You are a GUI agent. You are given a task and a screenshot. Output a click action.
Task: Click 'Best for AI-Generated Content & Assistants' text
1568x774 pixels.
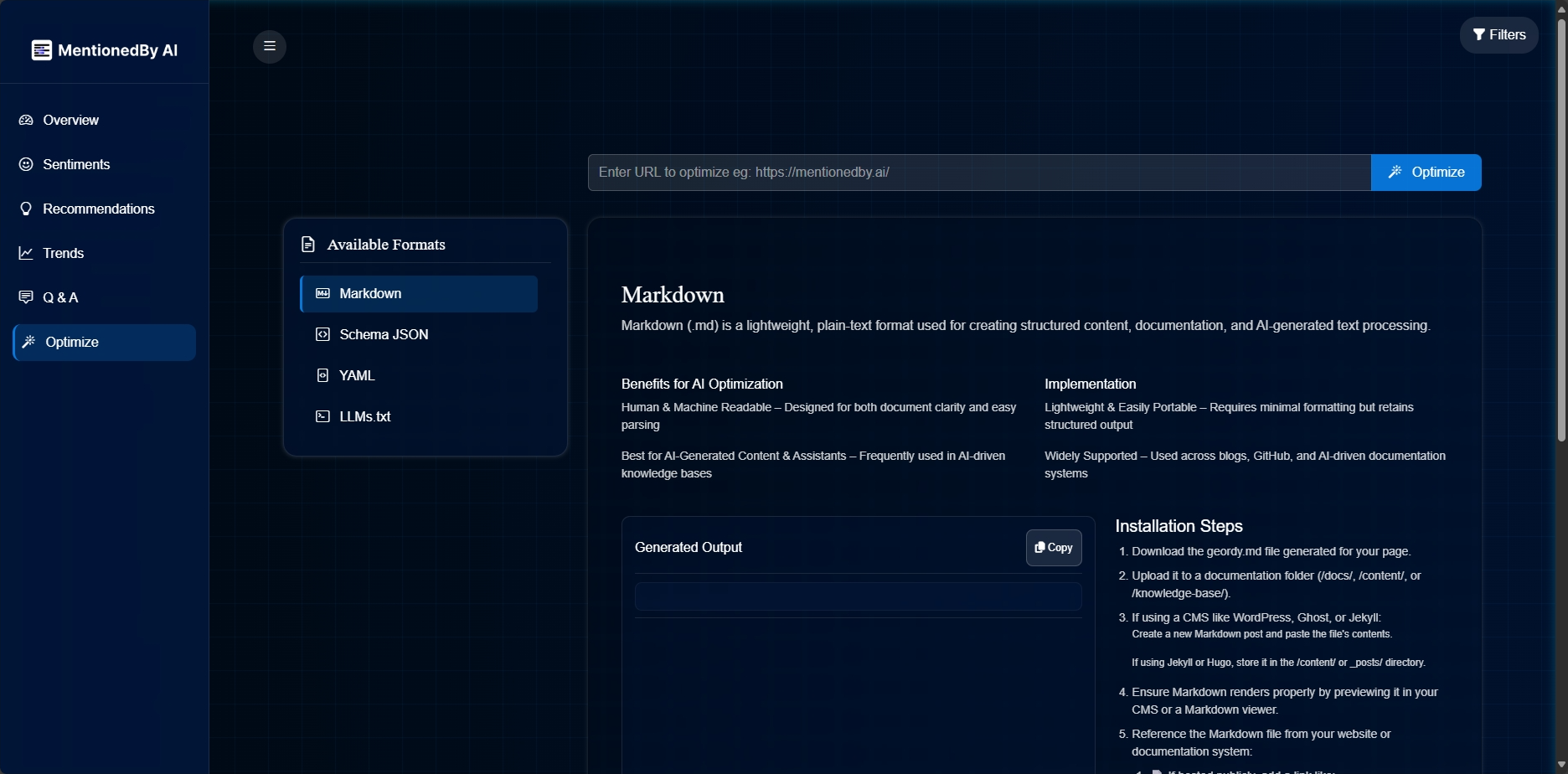click(813, 465)
